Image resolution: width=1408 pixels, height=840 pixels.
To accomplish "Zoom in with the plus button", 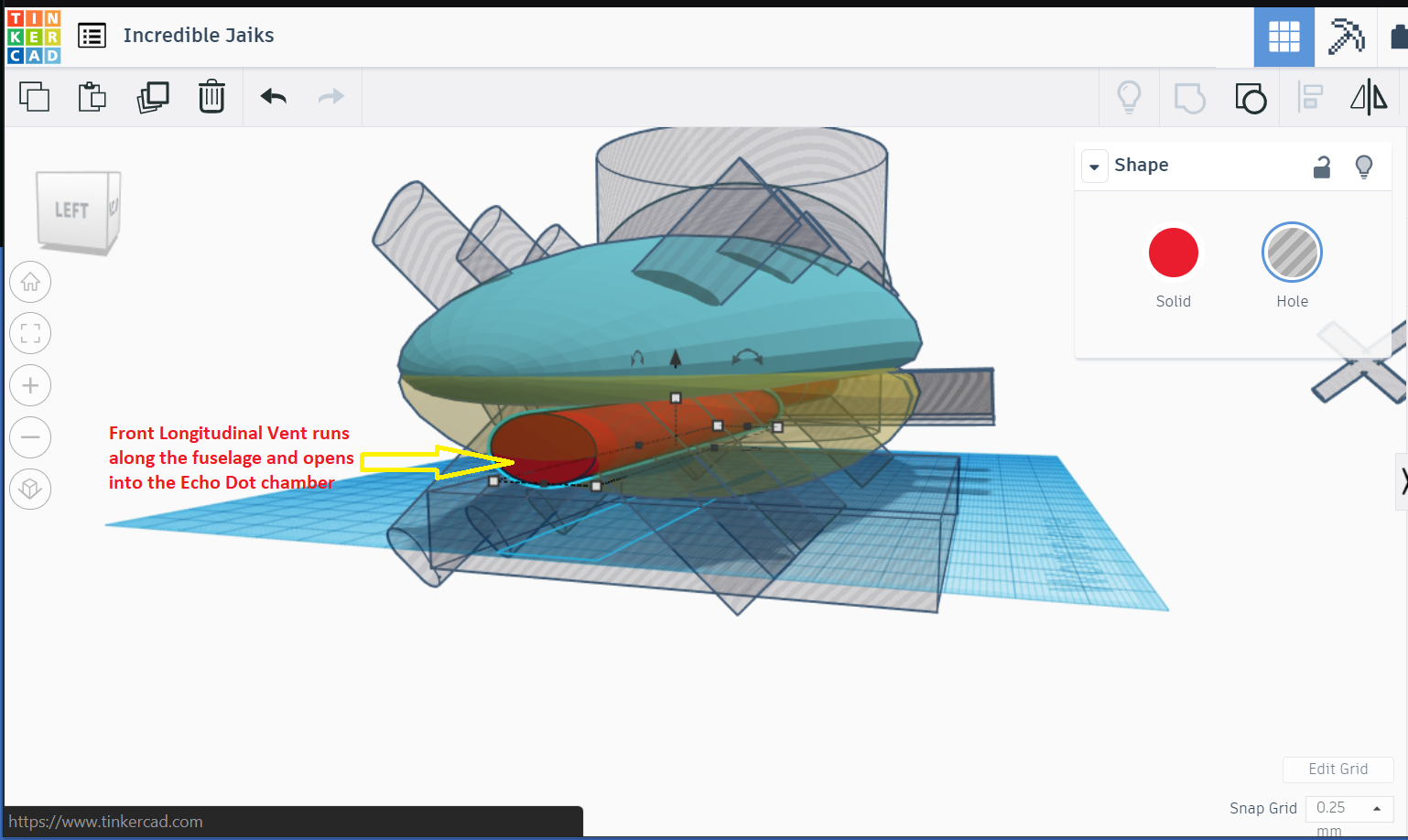I will (30, 385).
